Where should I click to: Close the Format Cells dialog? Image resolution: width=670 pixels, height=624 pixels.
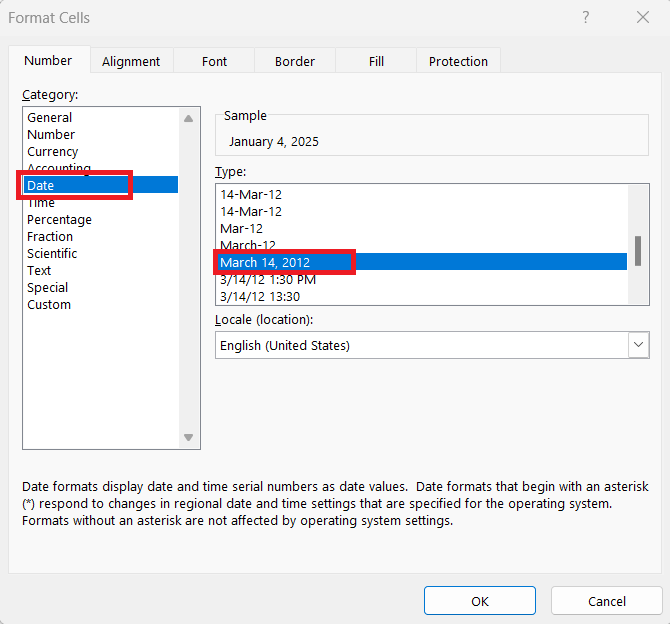[x=643, y=18]
